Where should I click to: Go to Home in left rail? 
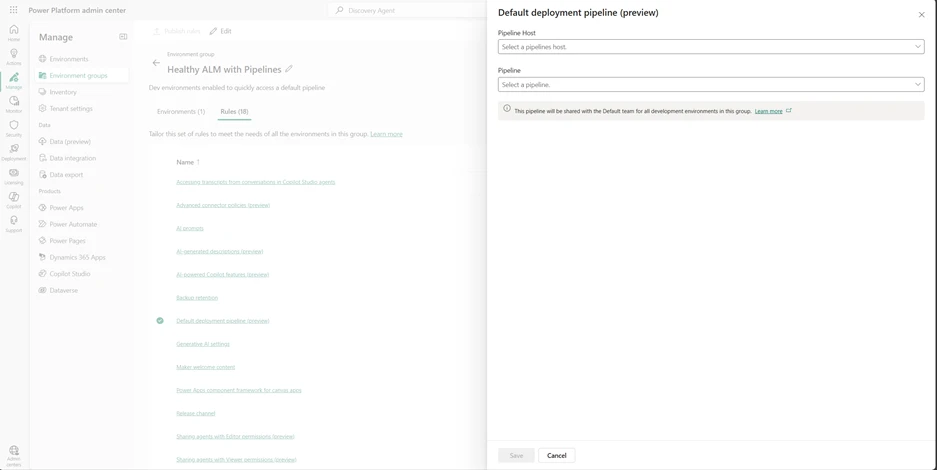coord(14,33)
